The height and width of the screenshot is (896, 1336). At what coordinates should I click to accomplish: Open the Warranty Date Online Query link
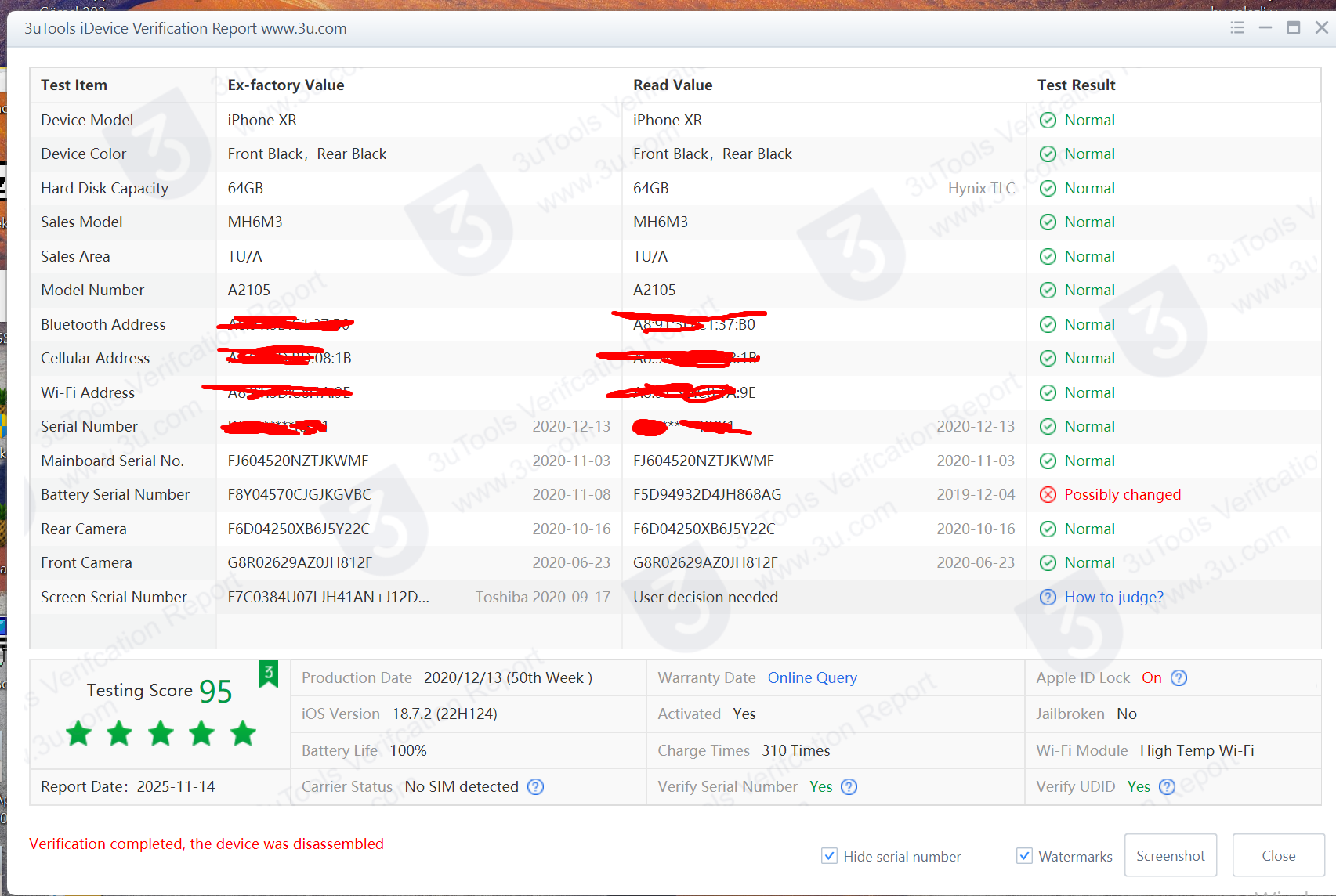coord(812,678)
